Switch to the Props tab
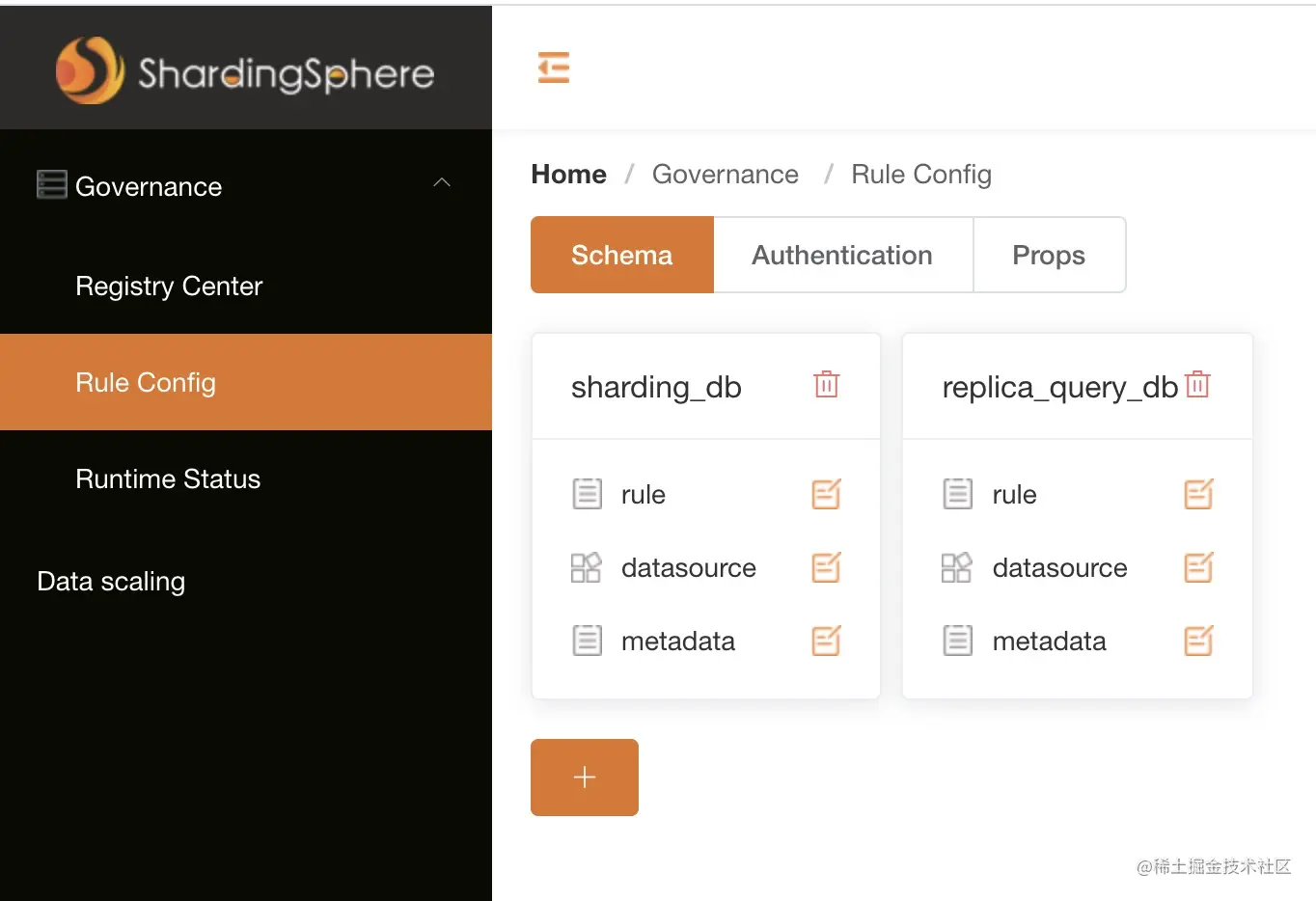The height and width of the screenshot is (901, 1316). 1049,255
